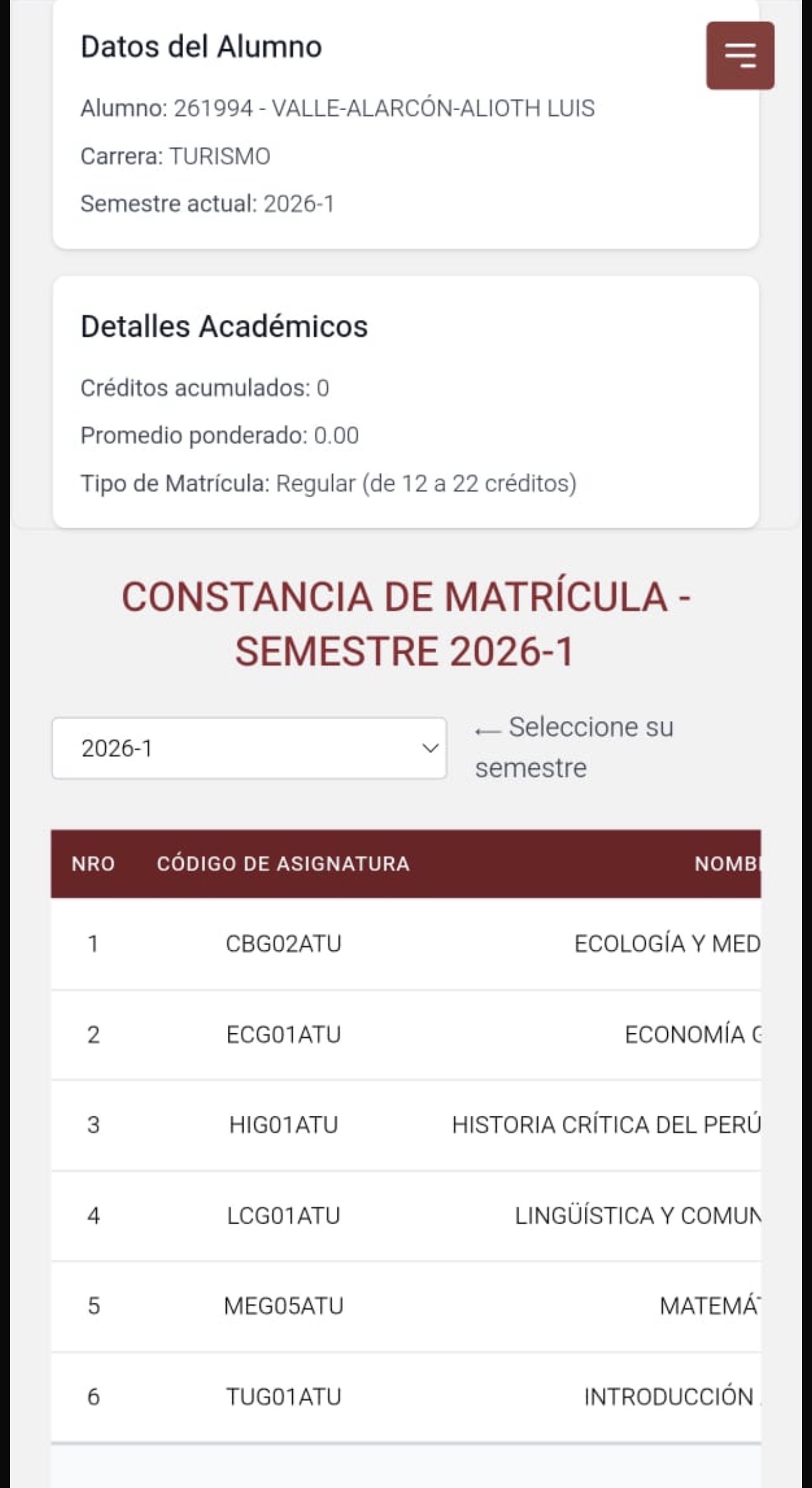Open the 2026-1 semester dropdown
The width and height of the screenshot is (812, 1488).
click(x=249, y=748)
